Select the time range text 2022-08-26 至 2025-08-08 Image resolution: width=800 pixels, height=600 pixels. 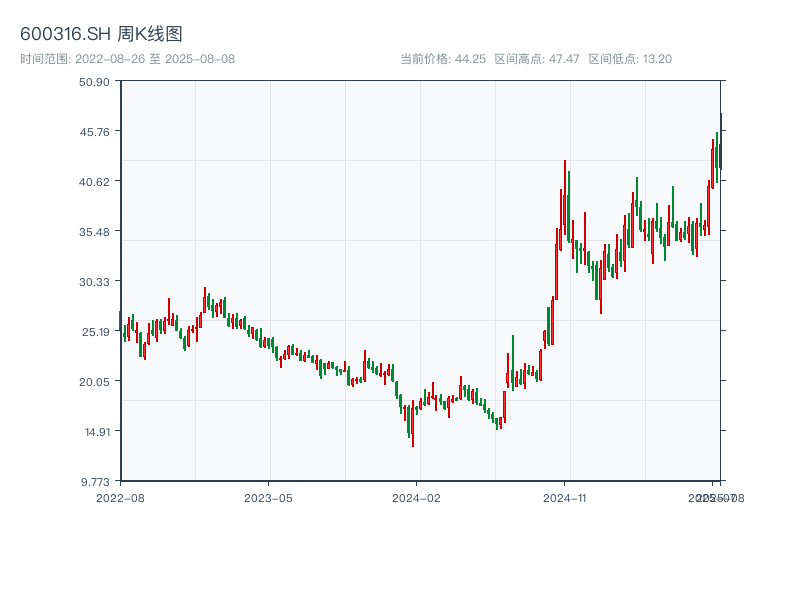[x=155, y=59]
